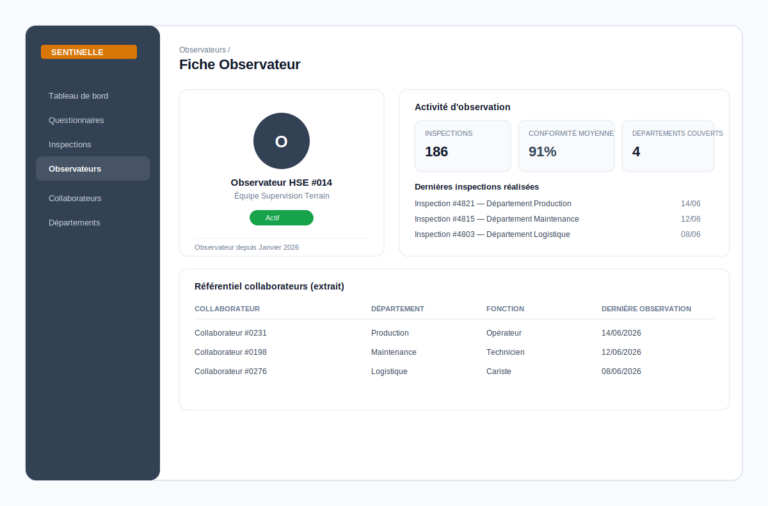Image resolution: width=768 pixels, height=506 pixels.
Task: Click Dernières inspections réalisées heading
Action: pos(477,187)
